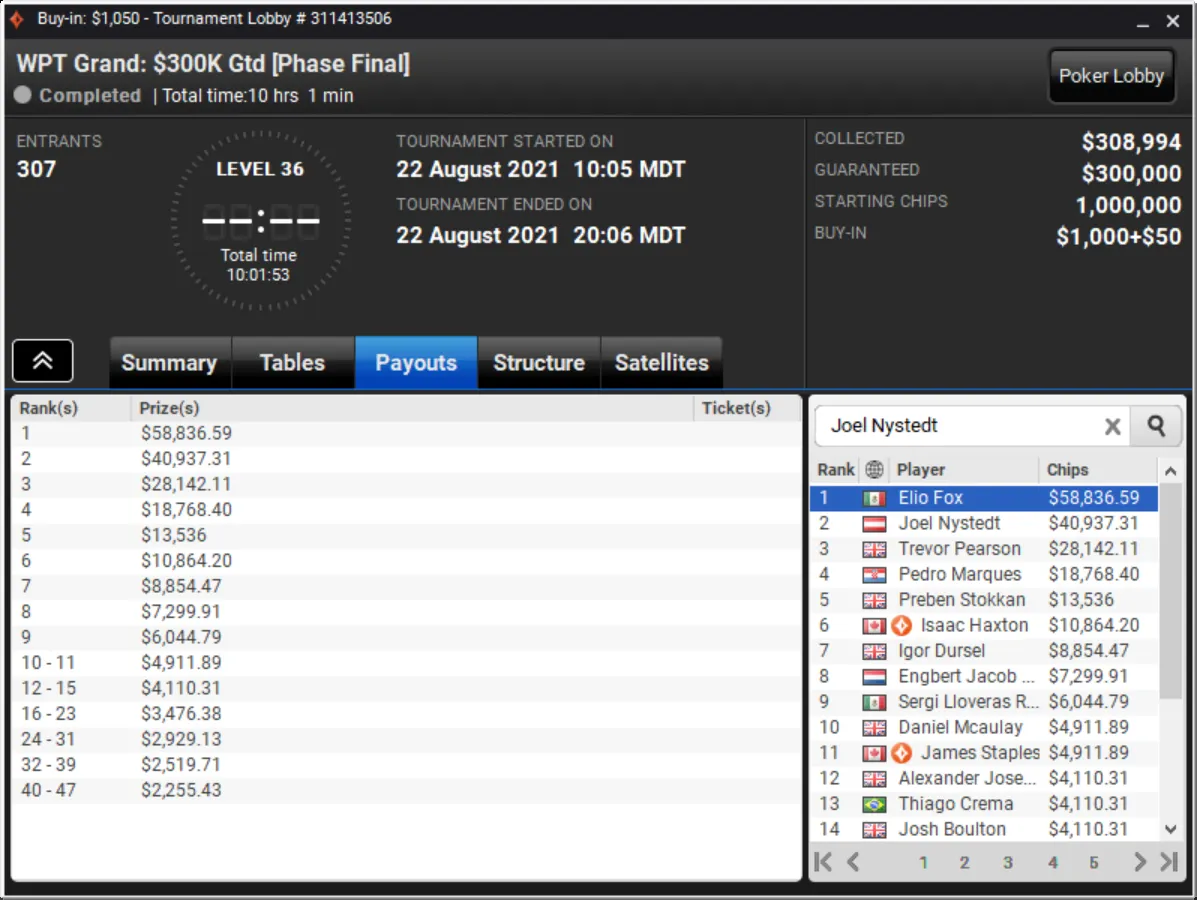Jump to the last players page
The width and height of the screenshot is (1197, 900).
click(x=1169, y=862)
